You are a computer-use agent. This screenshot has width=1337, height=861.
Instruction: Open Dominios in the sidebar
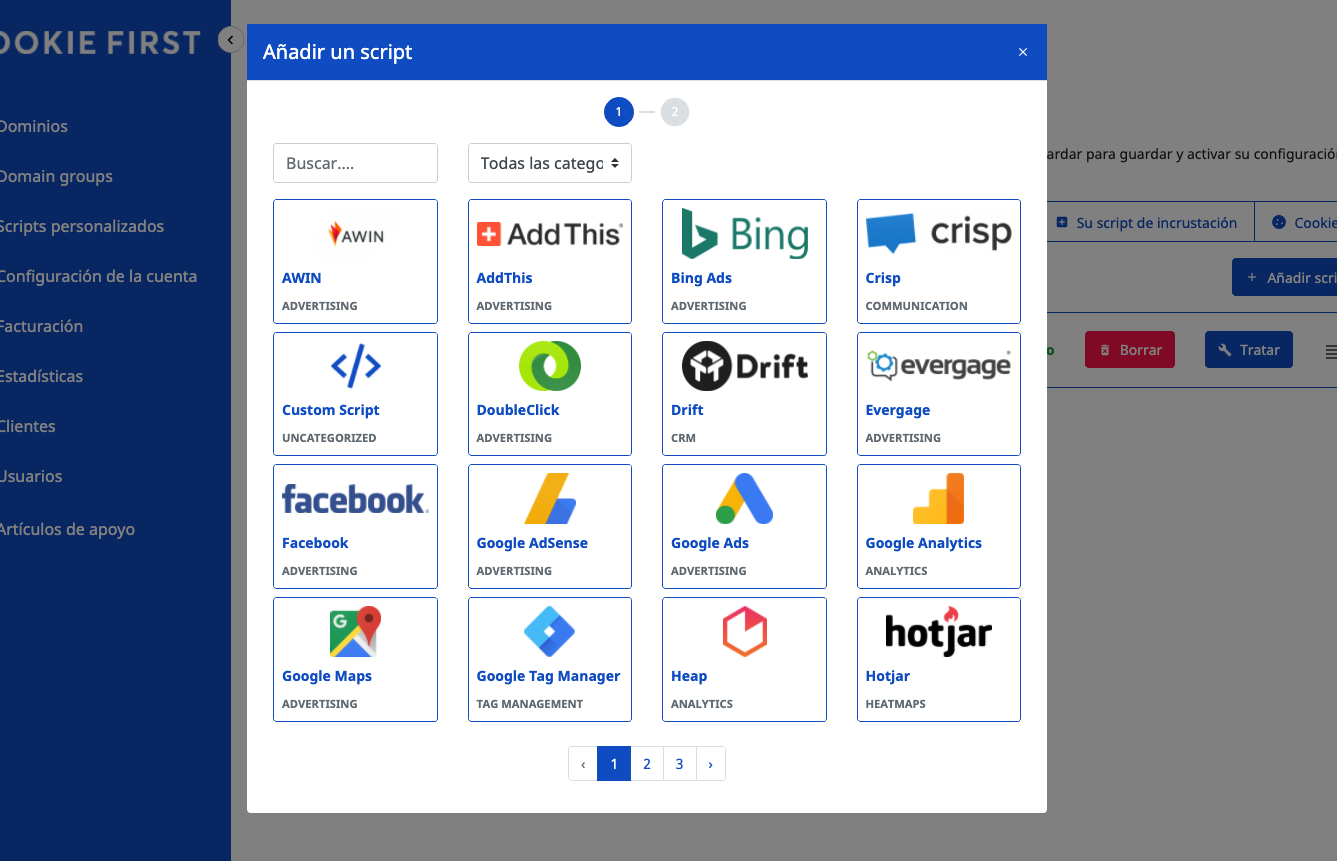click(33, 126)
